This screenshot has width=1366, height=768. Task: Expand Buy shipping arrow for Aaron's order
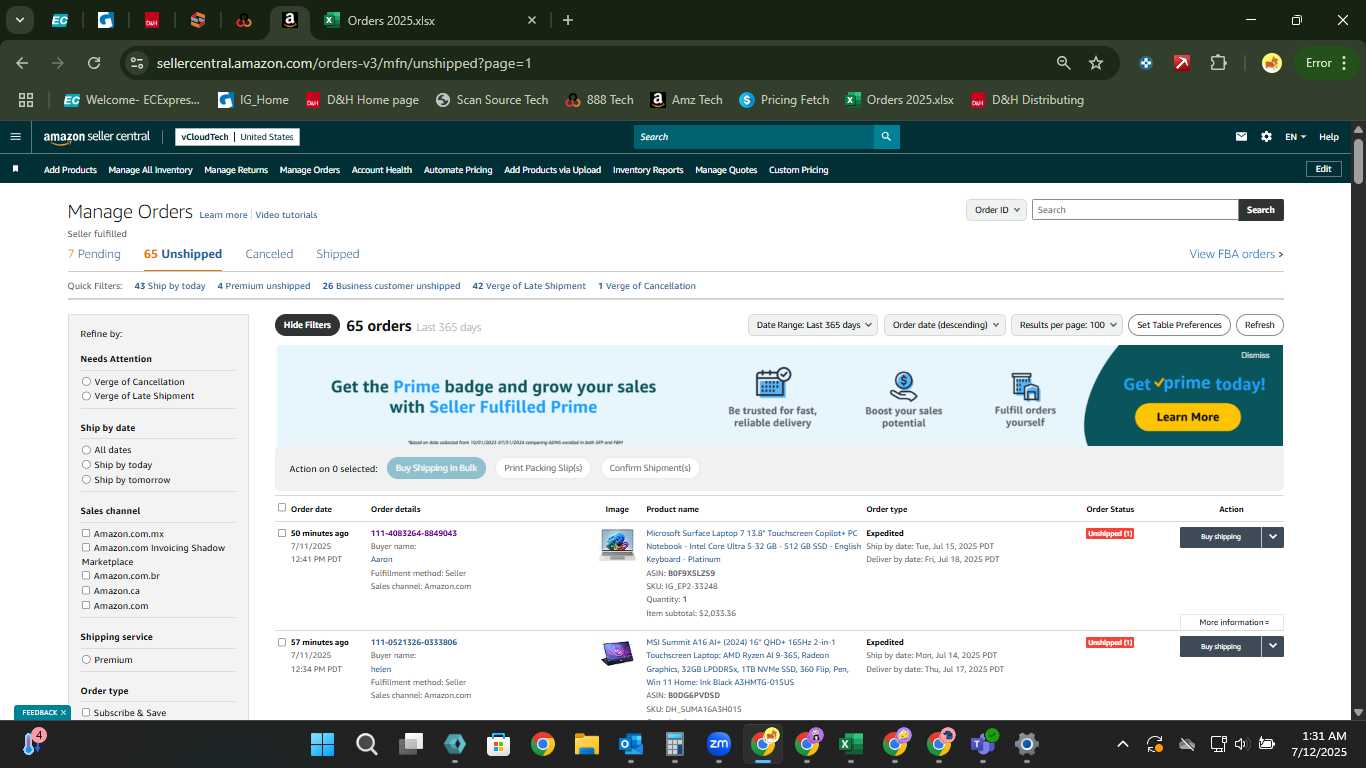click(x=1273, y=537)
